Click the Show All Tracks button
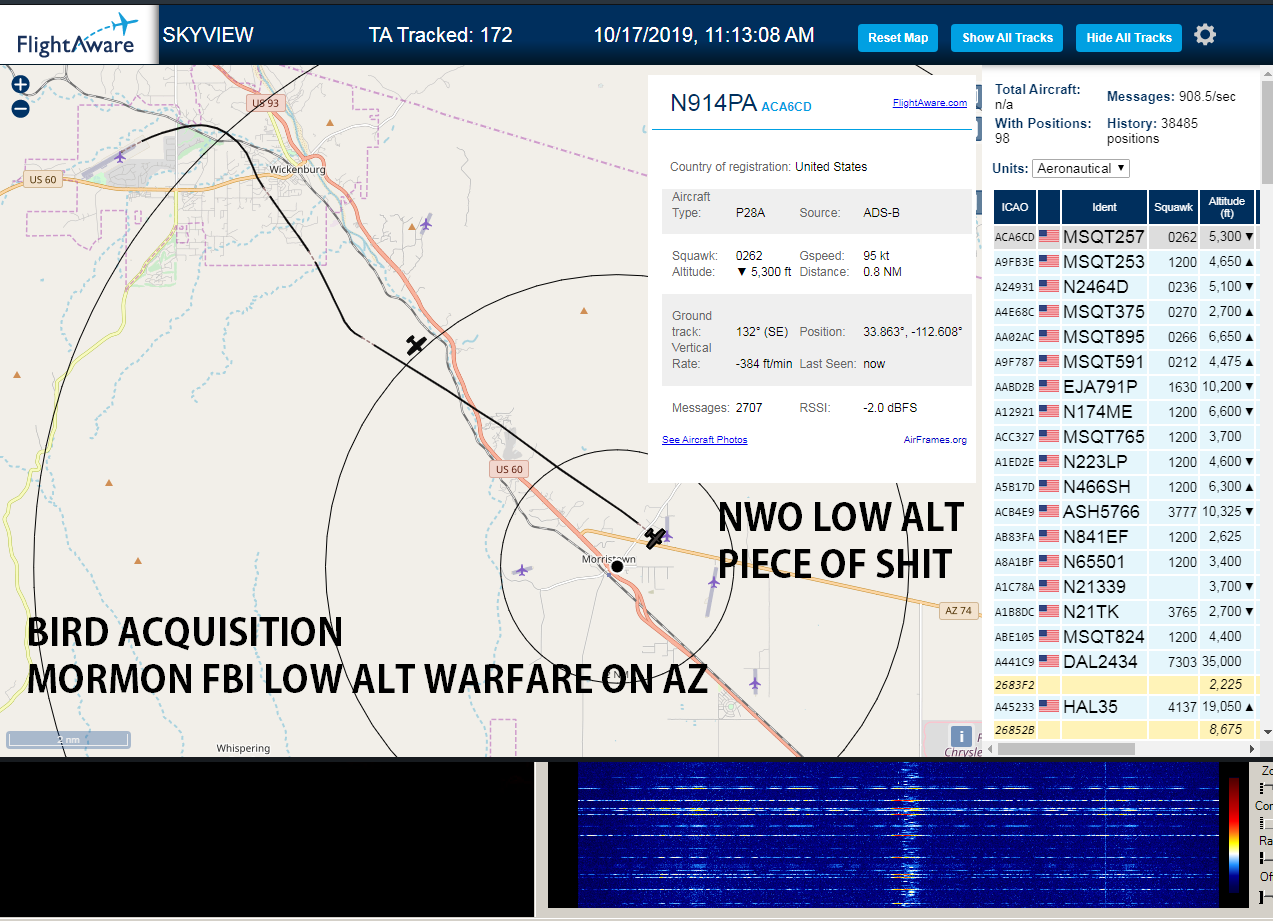The height and width of the screenshot is (921, 1273). click(x=1007, y=38)
